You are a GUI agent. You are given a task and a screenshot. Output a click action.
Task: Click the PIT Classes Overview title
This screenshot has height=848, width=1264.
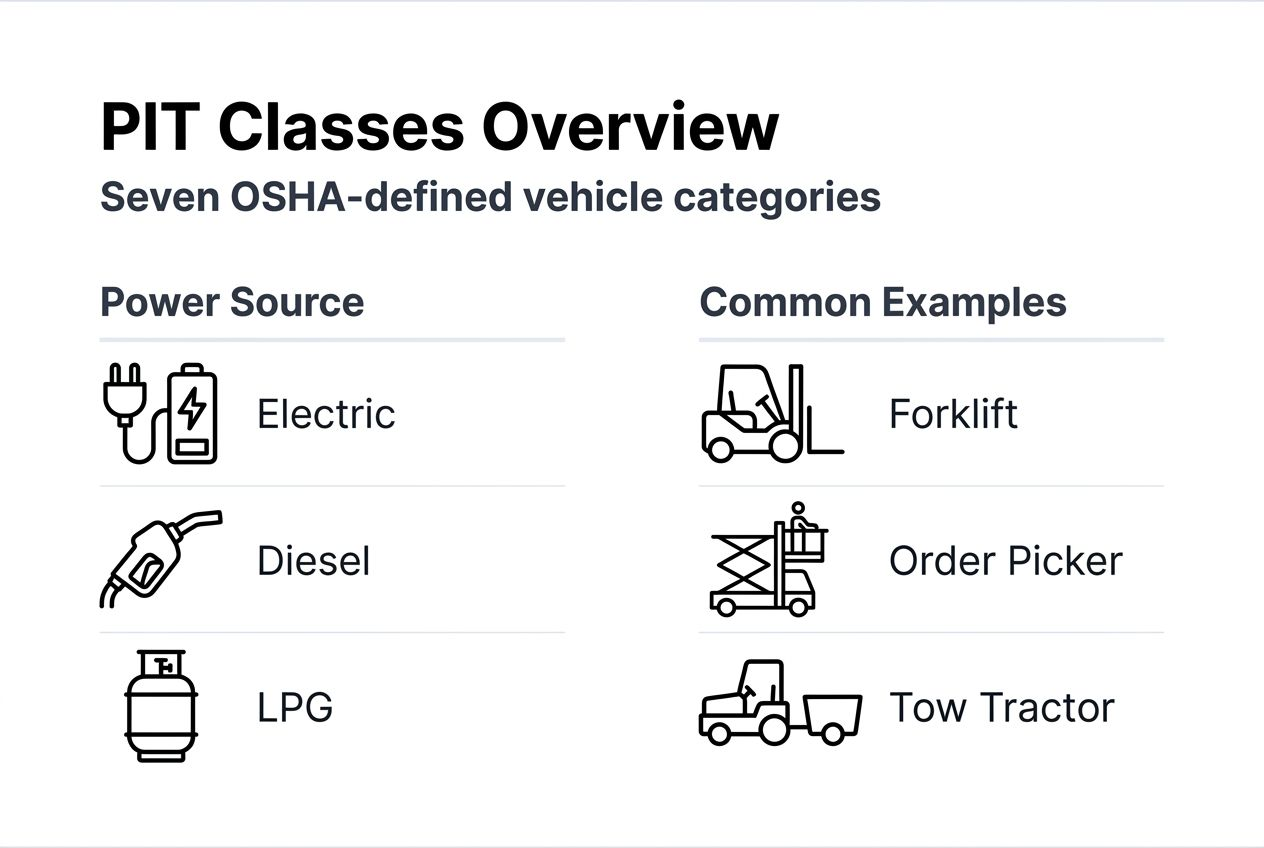tap(439, 128)
